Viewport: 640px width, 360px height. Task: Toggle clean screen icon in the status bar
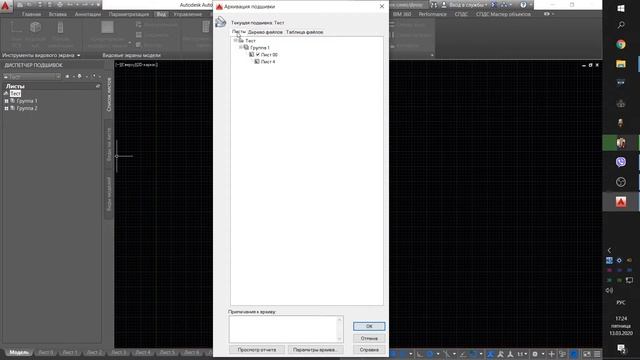pos(587,354)
